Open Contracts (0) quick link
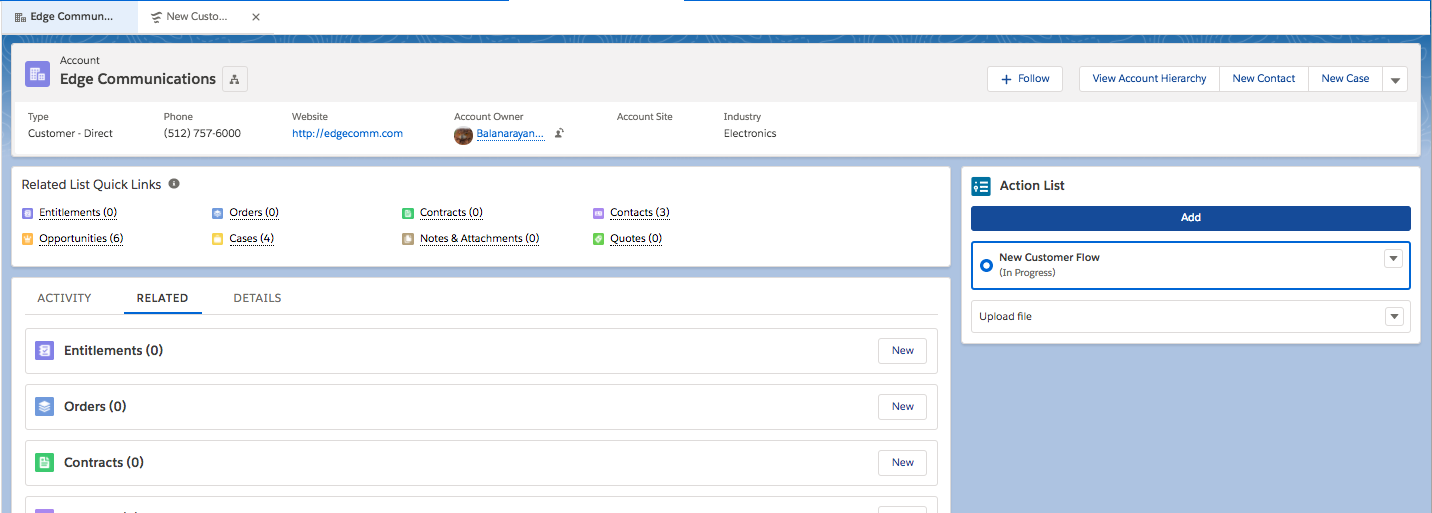This screenshot has width=1432, height=513. coord(451,213)
